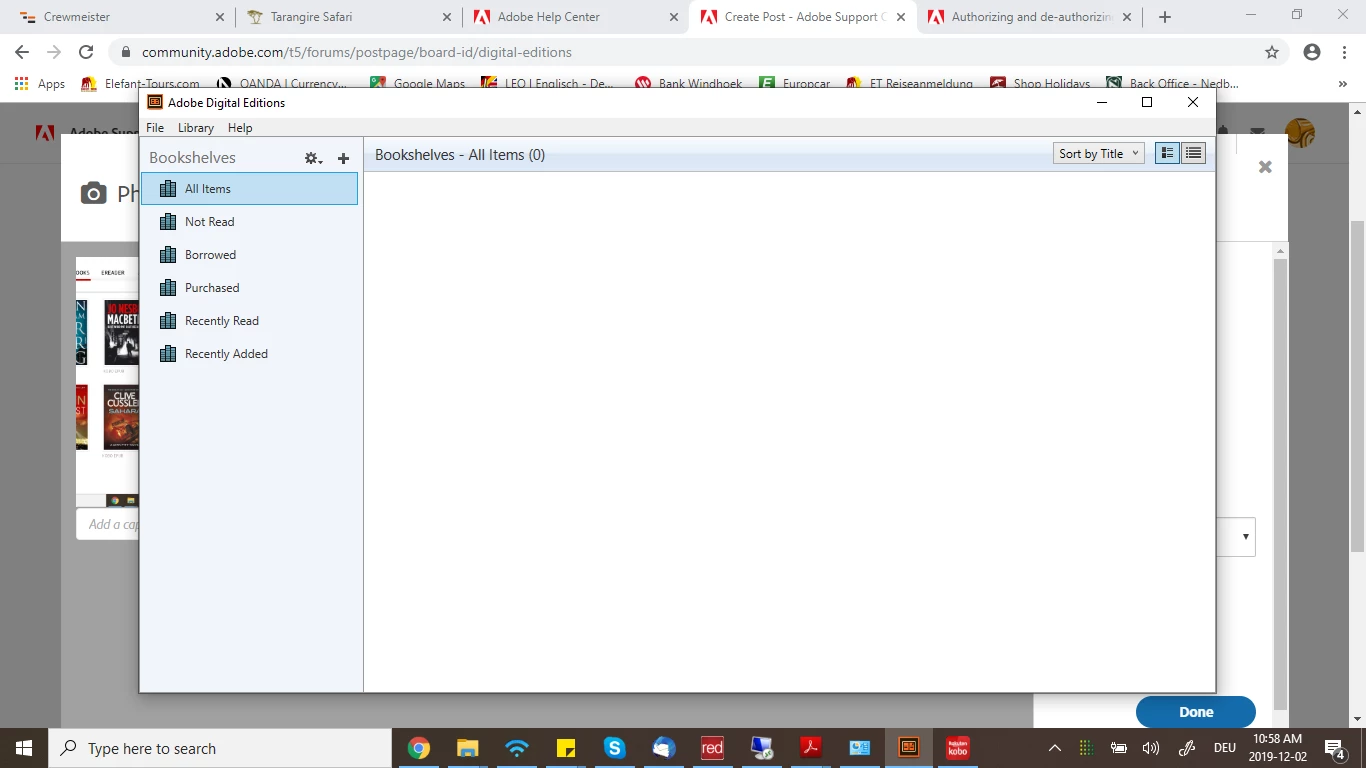Viewport: 1366px width, 768px height.
Task: Switch to list view in Digital Editions
Action: tap(1193, 153)
